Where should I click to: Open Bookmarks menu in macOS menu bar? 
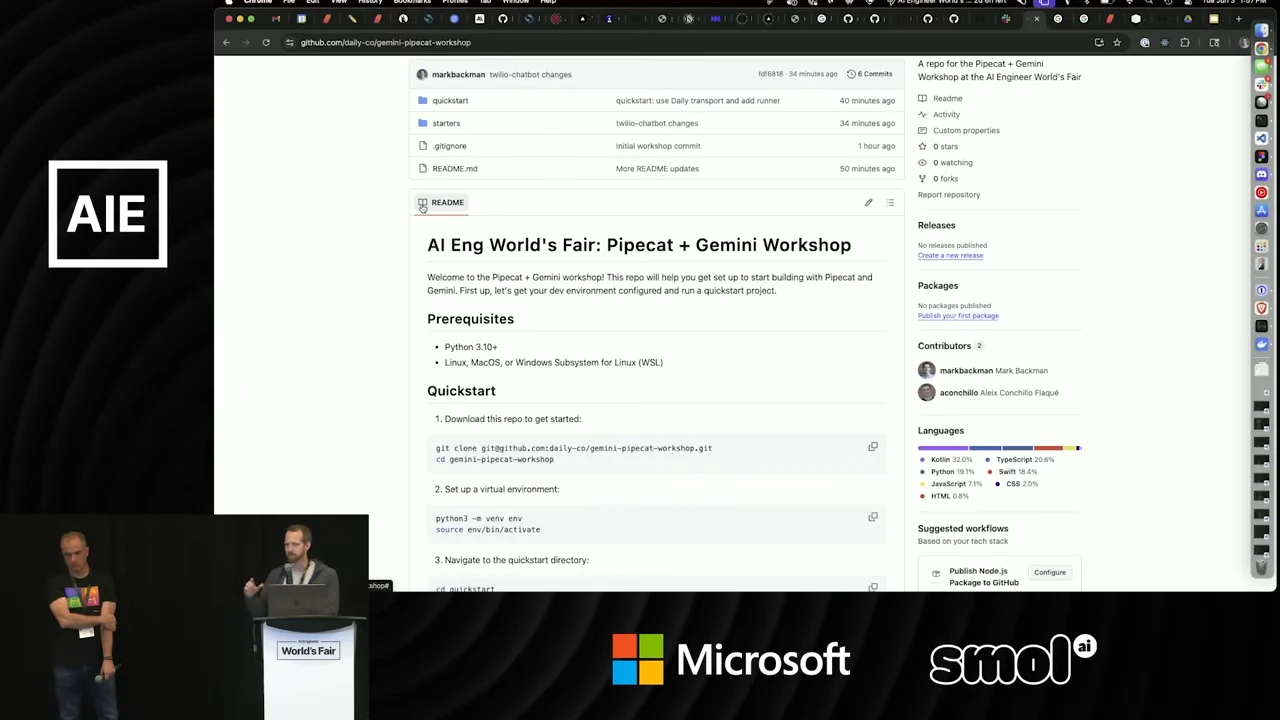[x=412, y=2]
